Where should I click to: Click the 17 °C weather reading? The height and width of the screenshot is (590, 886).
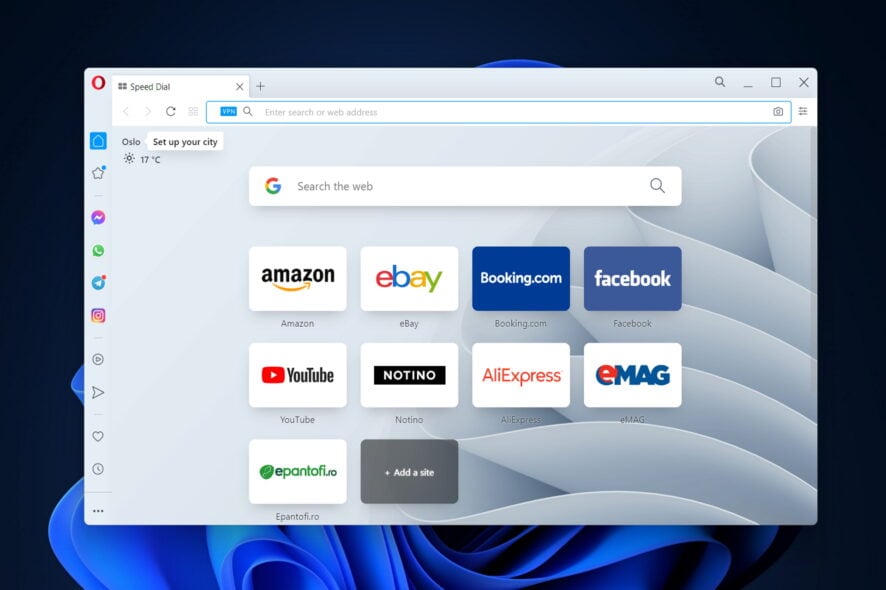(x=150, y=160)
